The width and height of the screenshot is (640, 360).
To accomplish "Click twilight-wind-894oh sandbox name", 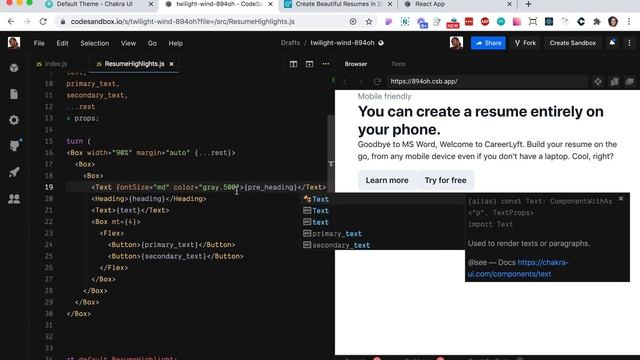I will [342, 43].
